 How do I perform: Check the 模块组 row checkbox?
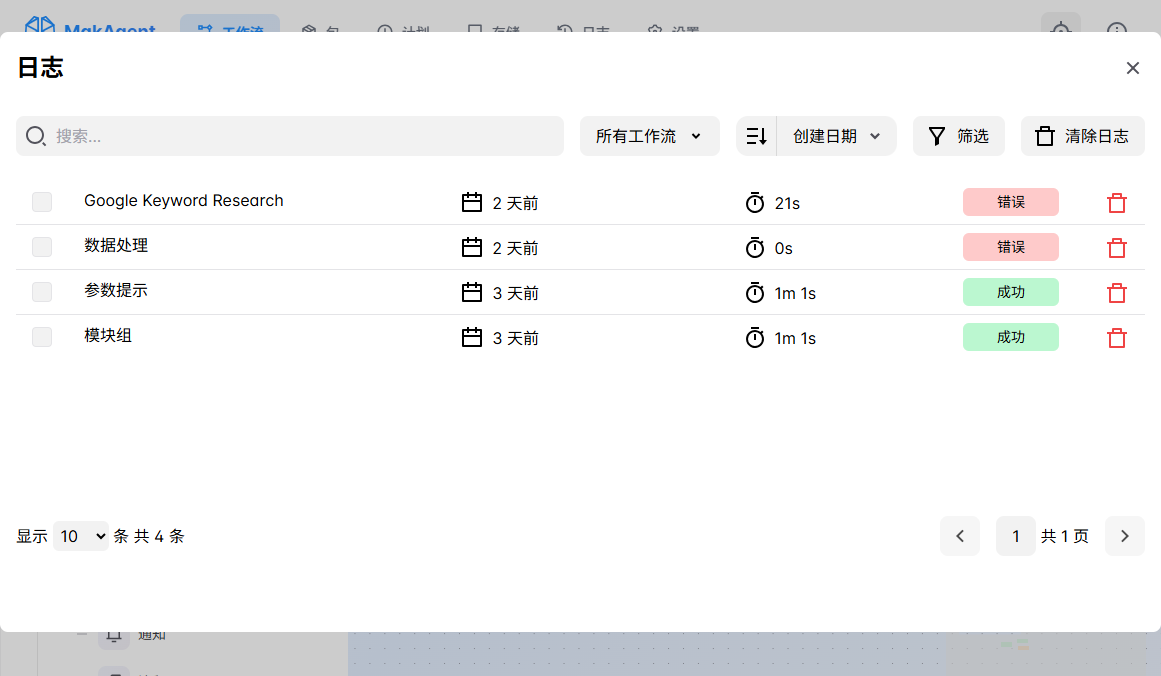[x=42, y=337]
